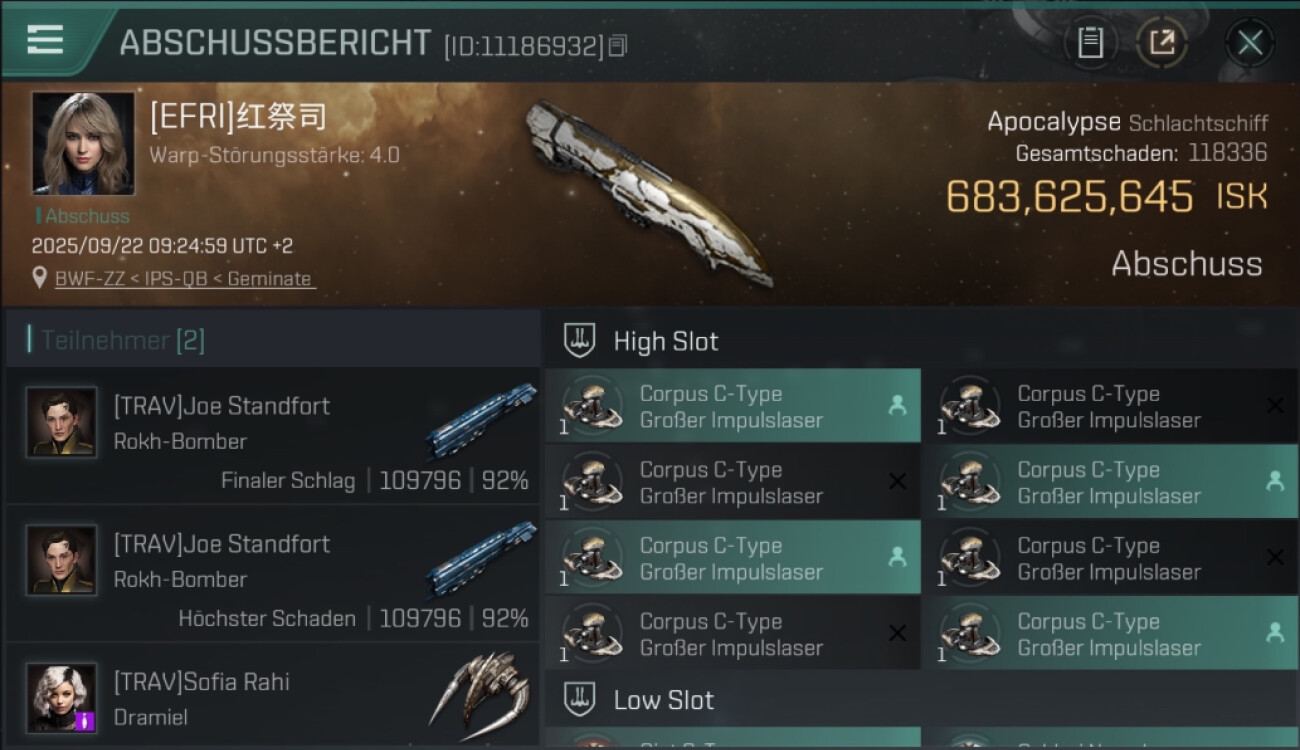This screenshot has height=750, width=1300.
Task: Click the share/export report icon
Action: [1162, 42]
